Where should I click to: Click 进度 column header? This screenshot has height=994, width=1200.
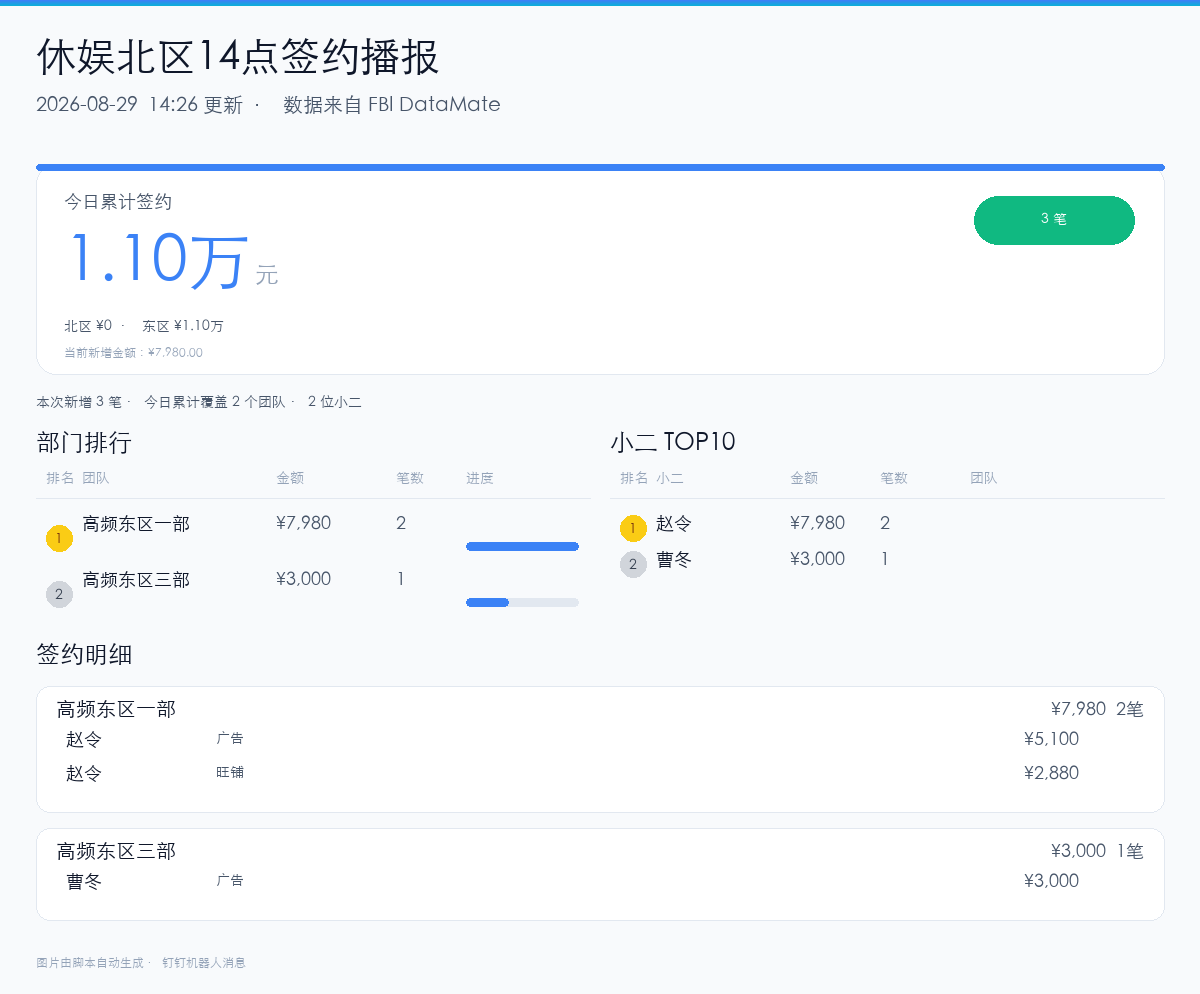pos(480,478)
